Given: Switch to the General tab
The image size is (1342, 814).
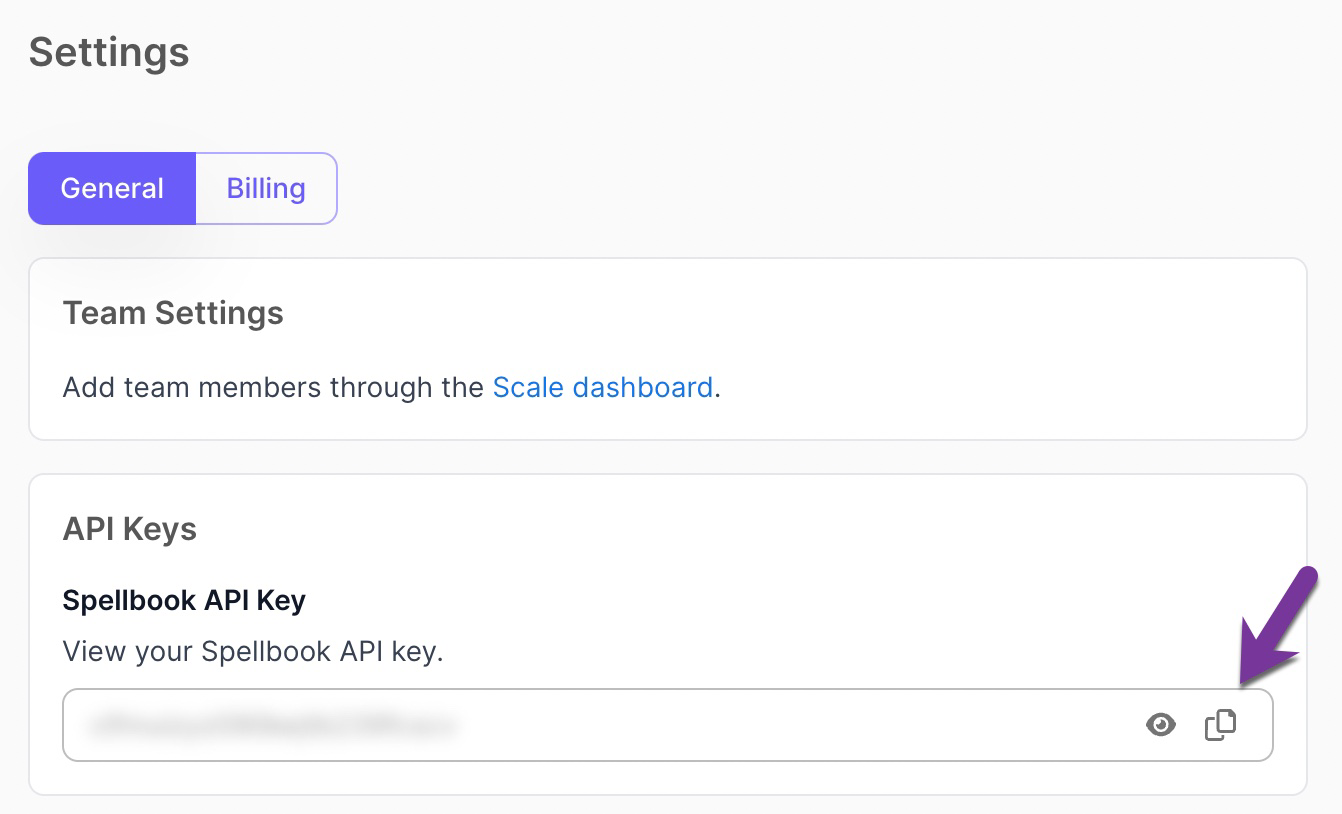Looking at the screenshot, I should pos(112,188).
